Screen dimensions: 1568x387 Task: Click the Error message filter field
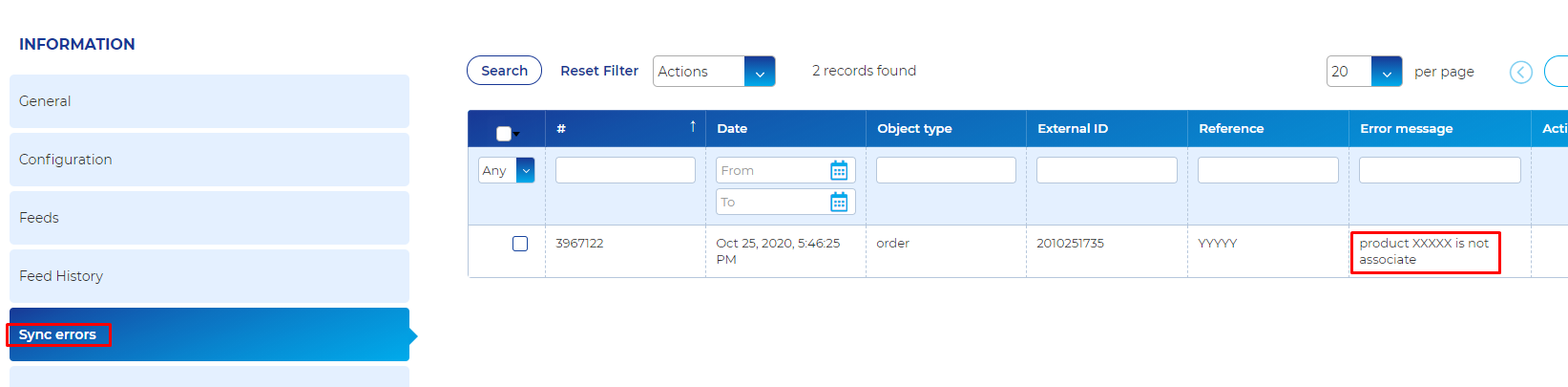pos(1439,170)
